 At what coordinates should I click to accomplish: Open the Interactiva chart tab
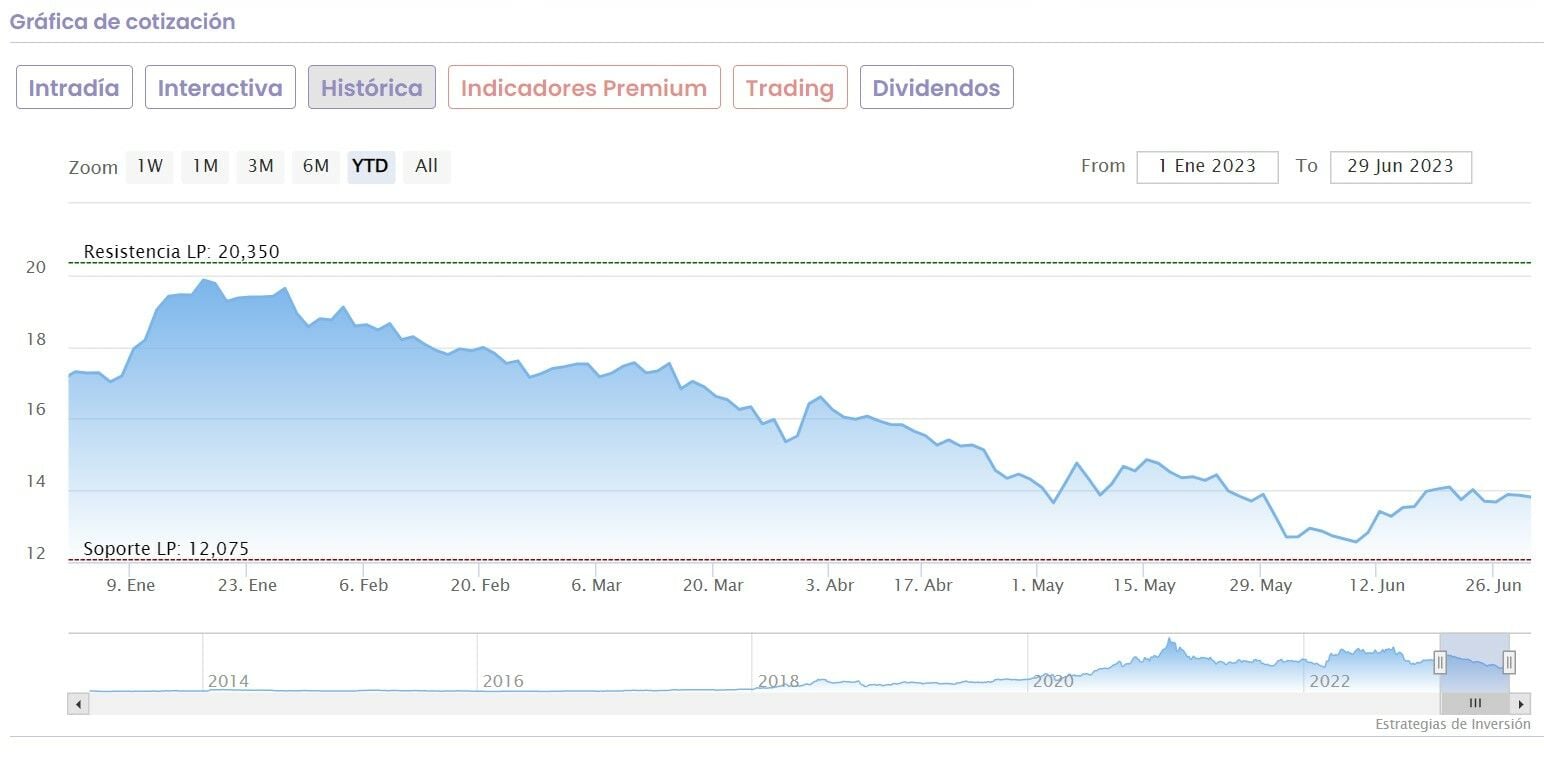(x=220, y=88)
